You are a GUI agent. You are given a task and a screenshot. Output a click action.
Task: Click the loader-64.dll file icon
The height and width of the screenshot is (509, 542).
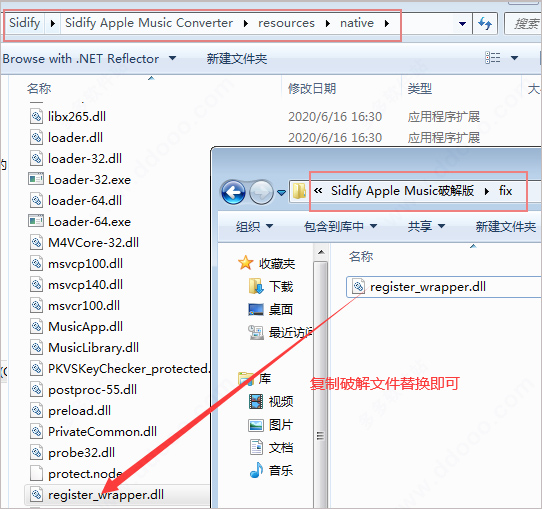pos(36,200)
